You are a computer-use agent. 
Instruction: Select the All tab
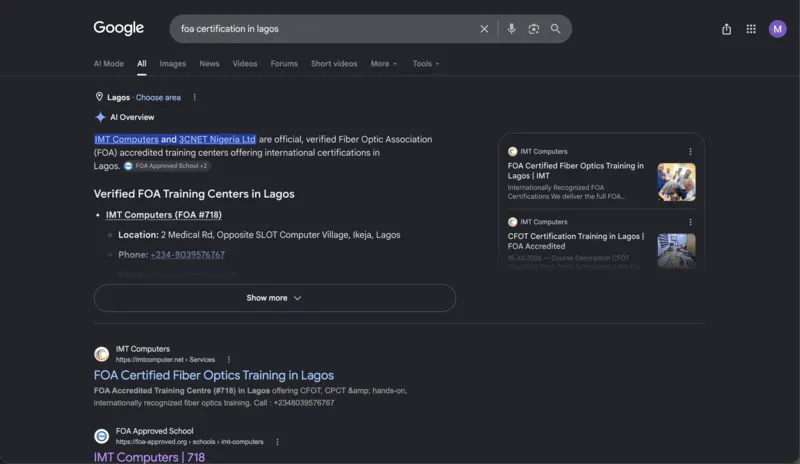(142, 64)
